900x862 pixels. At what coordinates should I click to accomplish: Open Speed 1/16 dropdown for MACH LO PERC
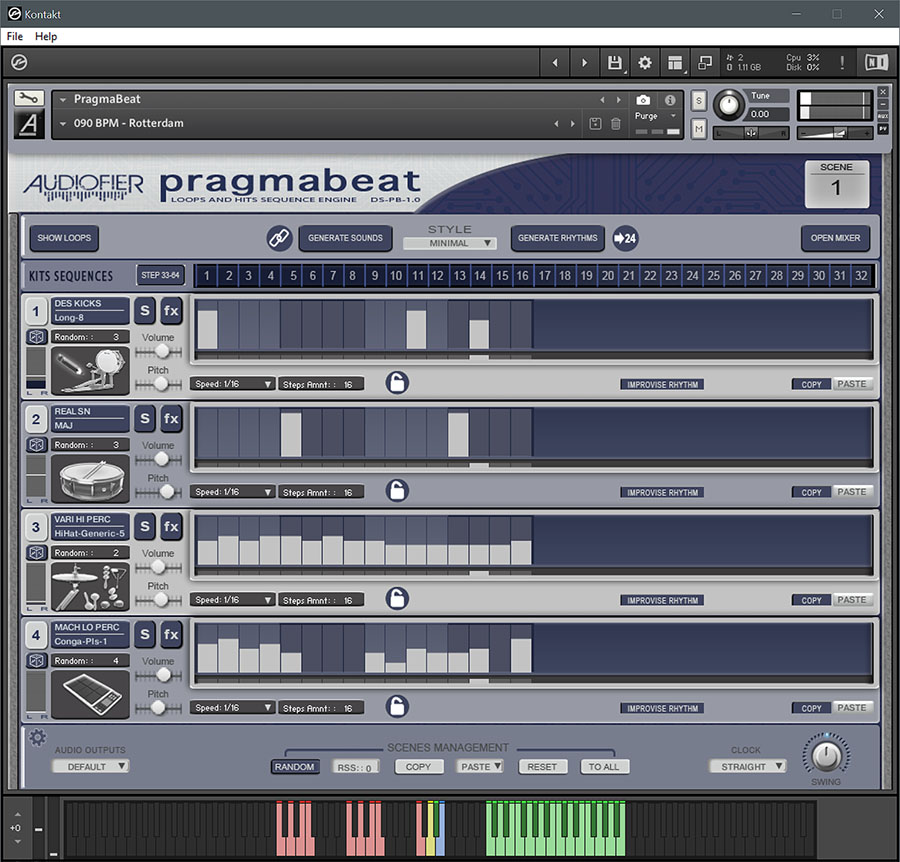pos(232,708)
